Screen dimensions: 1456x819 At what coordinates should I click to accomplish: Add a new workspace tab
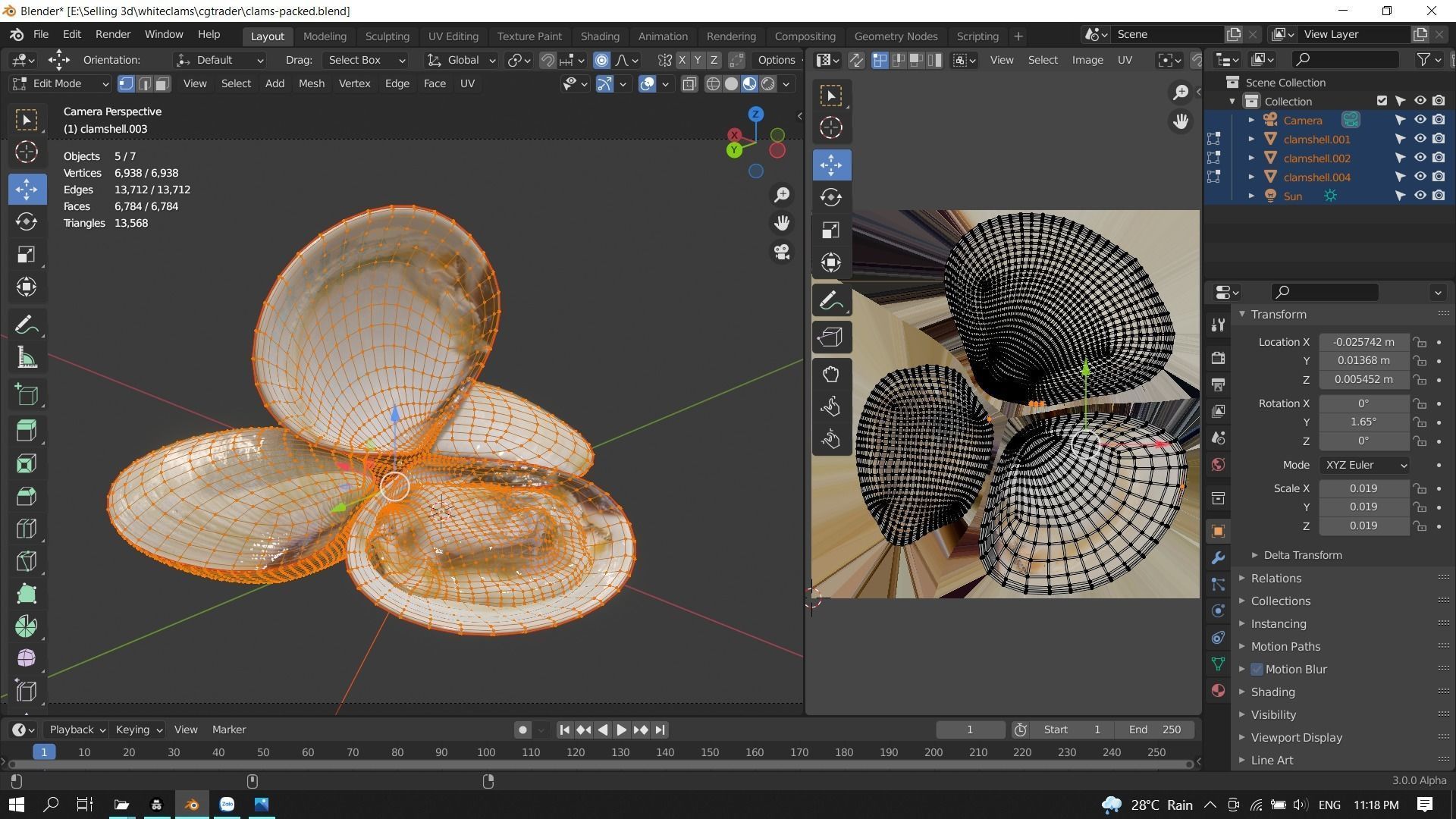1018,36
